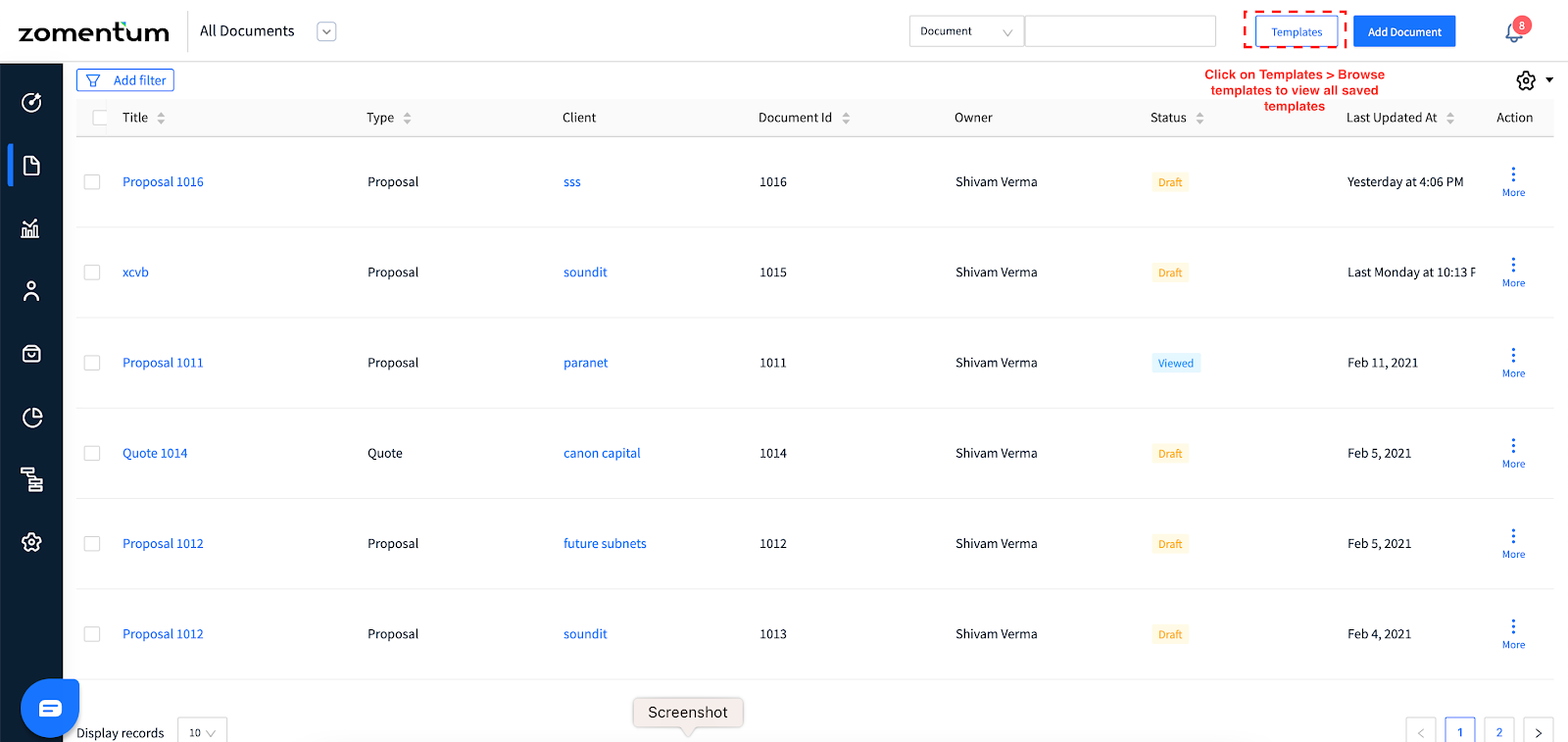Sort by Document Id column arrows
The width and height of the screenshot is (1568, 742).
tap(846, 118)
